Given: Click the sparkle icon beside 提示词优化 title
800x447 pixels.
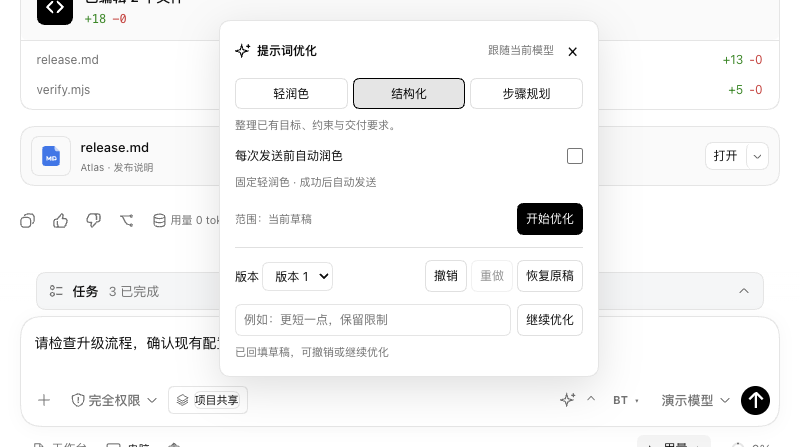Looking at the screenshot, I should coord(243,51).
